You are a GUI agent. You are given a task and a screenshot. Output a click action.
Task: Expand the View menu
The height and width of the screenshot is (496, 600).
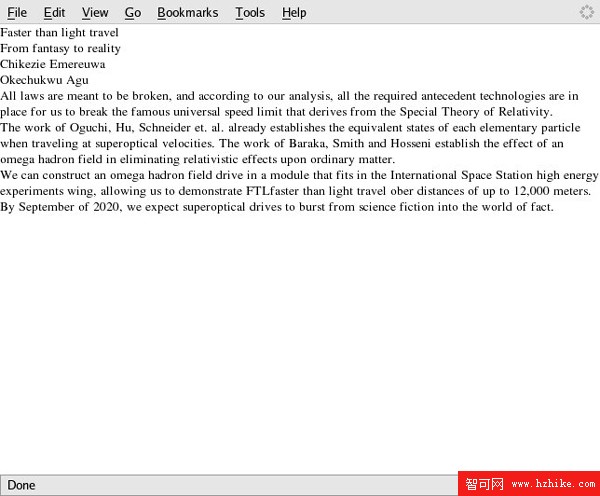pyautogui.click(x=95, y=12)
